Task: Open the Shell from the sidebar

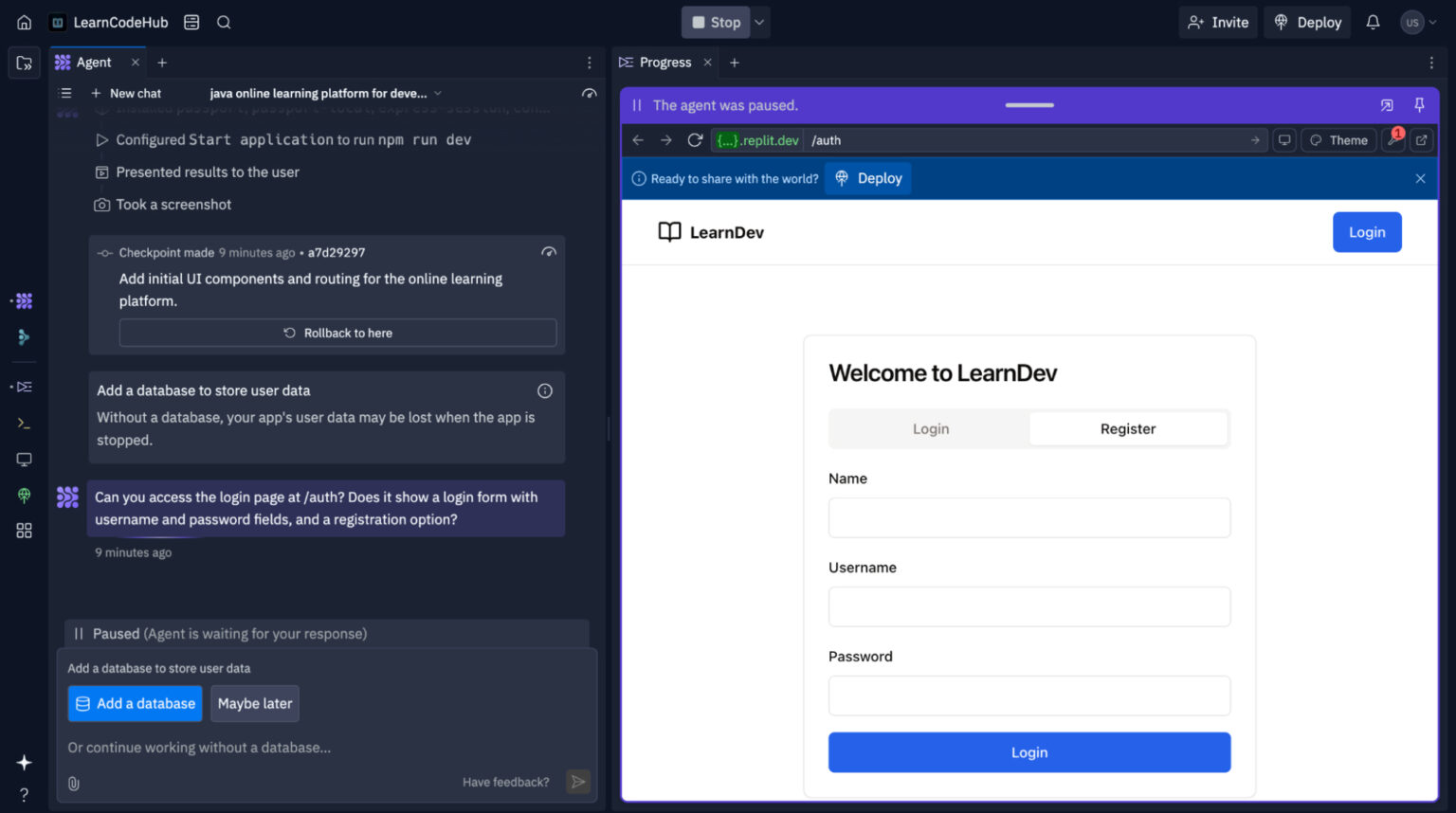Action: coord(24,423)
